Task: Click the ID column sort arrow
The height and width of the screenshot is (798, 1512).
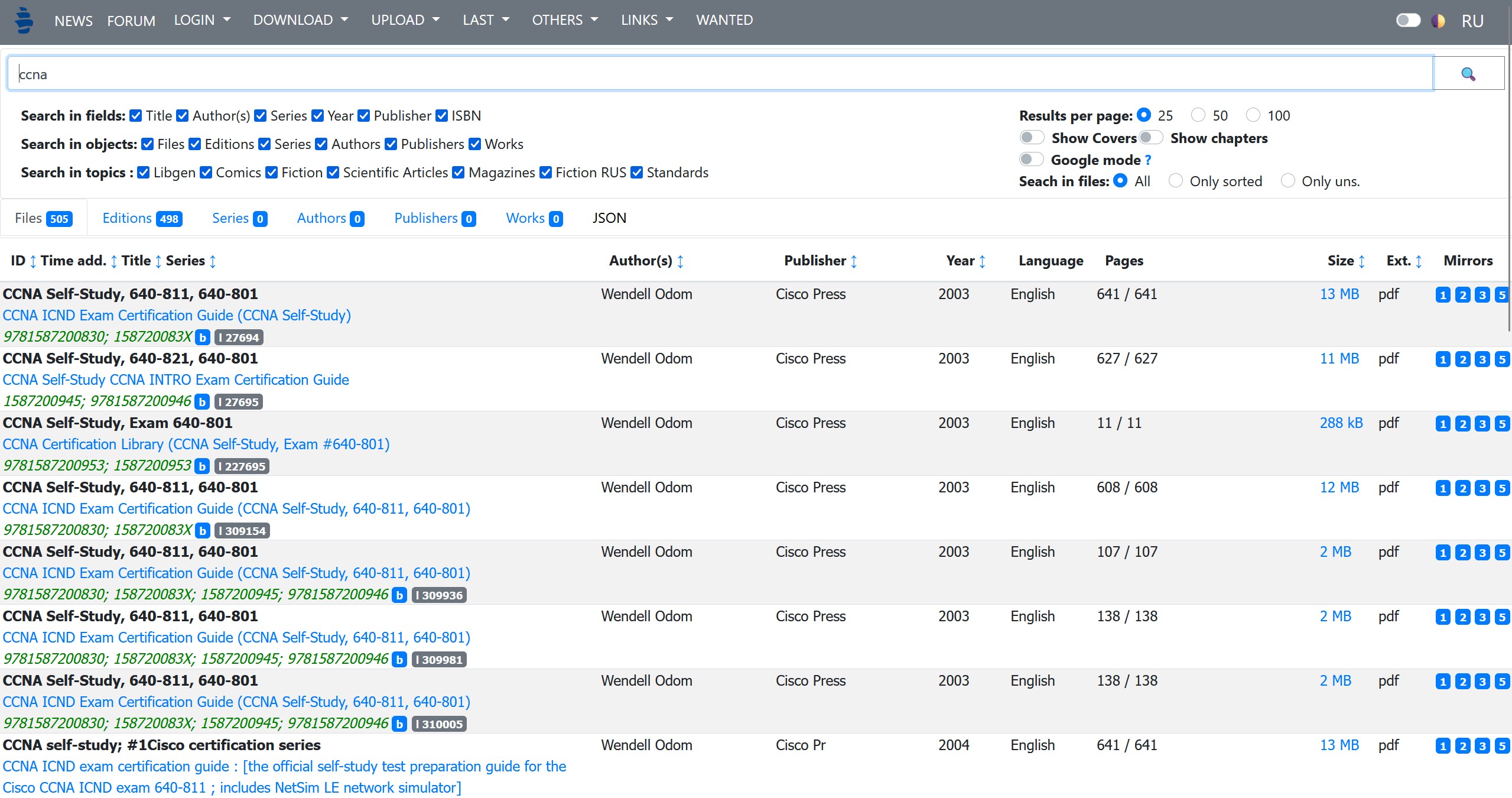Action: click(33, 261)
